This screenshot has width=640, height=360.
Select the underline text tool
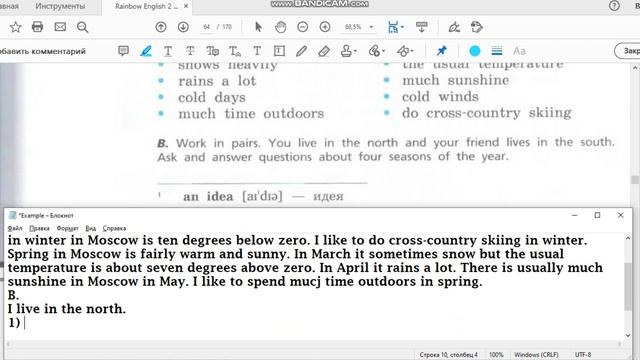(168, 51)
